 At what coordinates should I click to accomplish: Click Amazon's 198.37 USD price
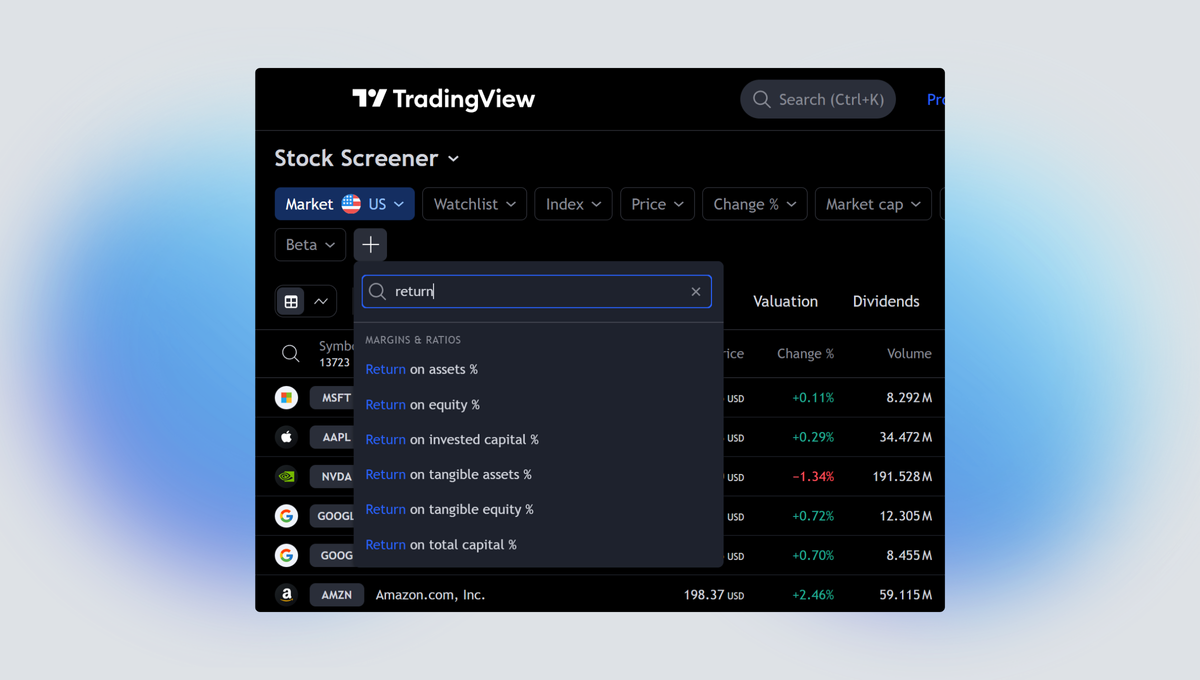click(x=714, y=594)
